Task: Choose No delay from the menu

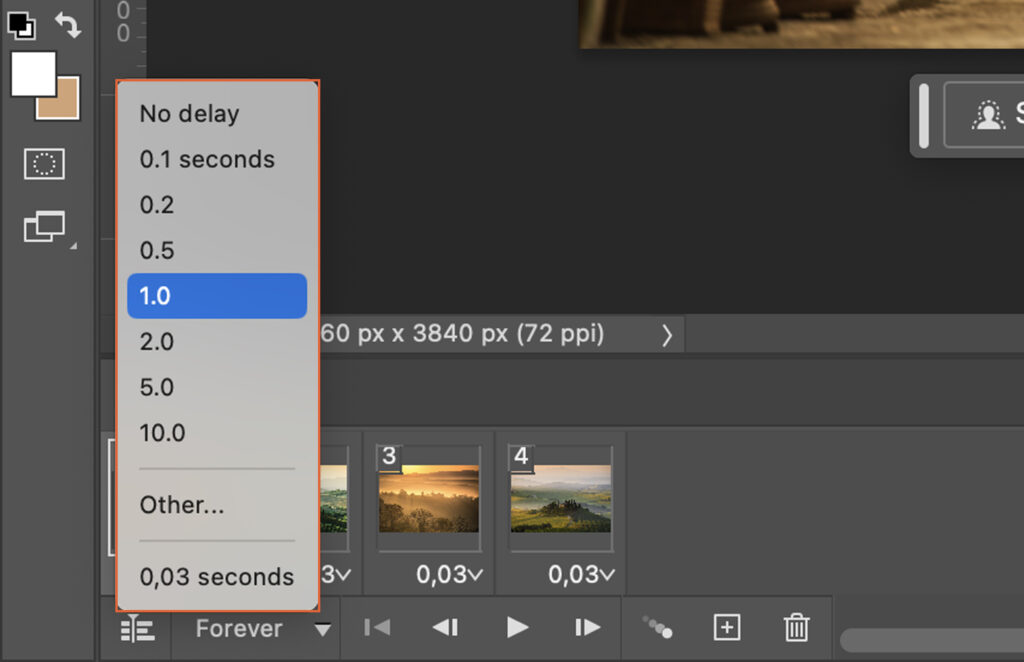Action: pyautogui.click(x=188, y=114)
